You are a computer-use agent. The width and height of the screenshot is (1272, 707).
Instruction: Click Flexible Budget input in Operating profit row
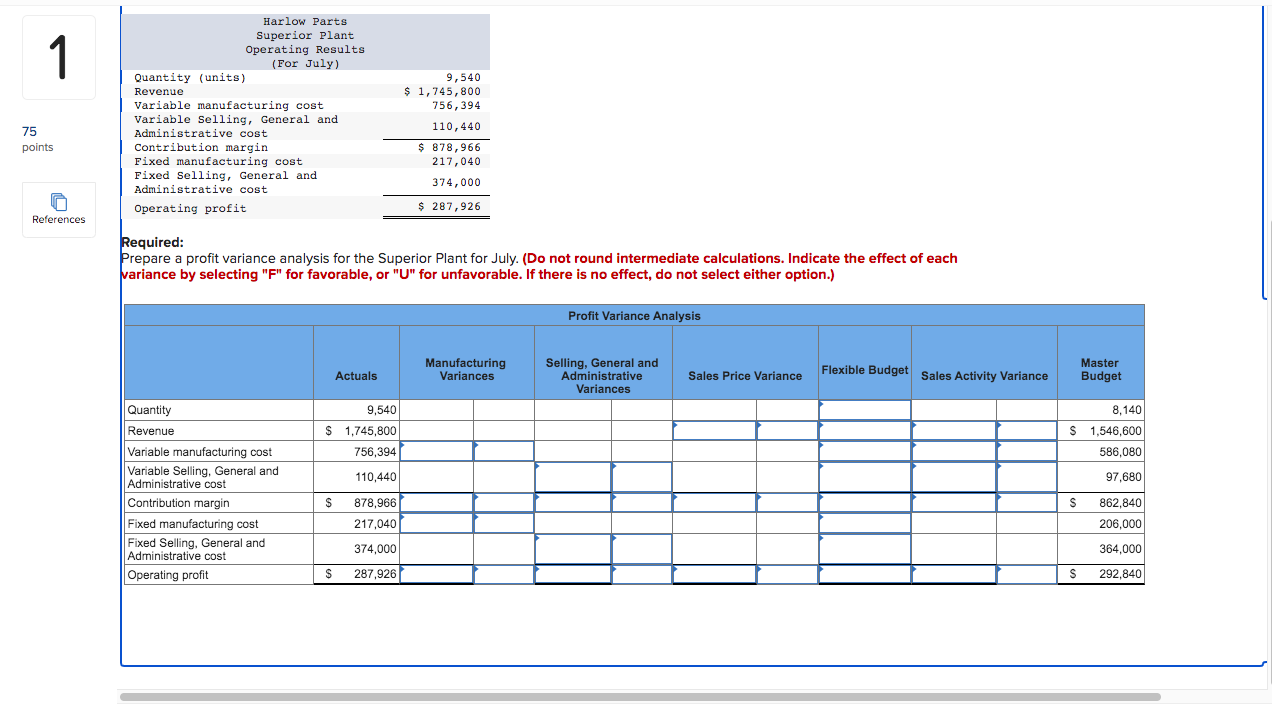[865, 574]
